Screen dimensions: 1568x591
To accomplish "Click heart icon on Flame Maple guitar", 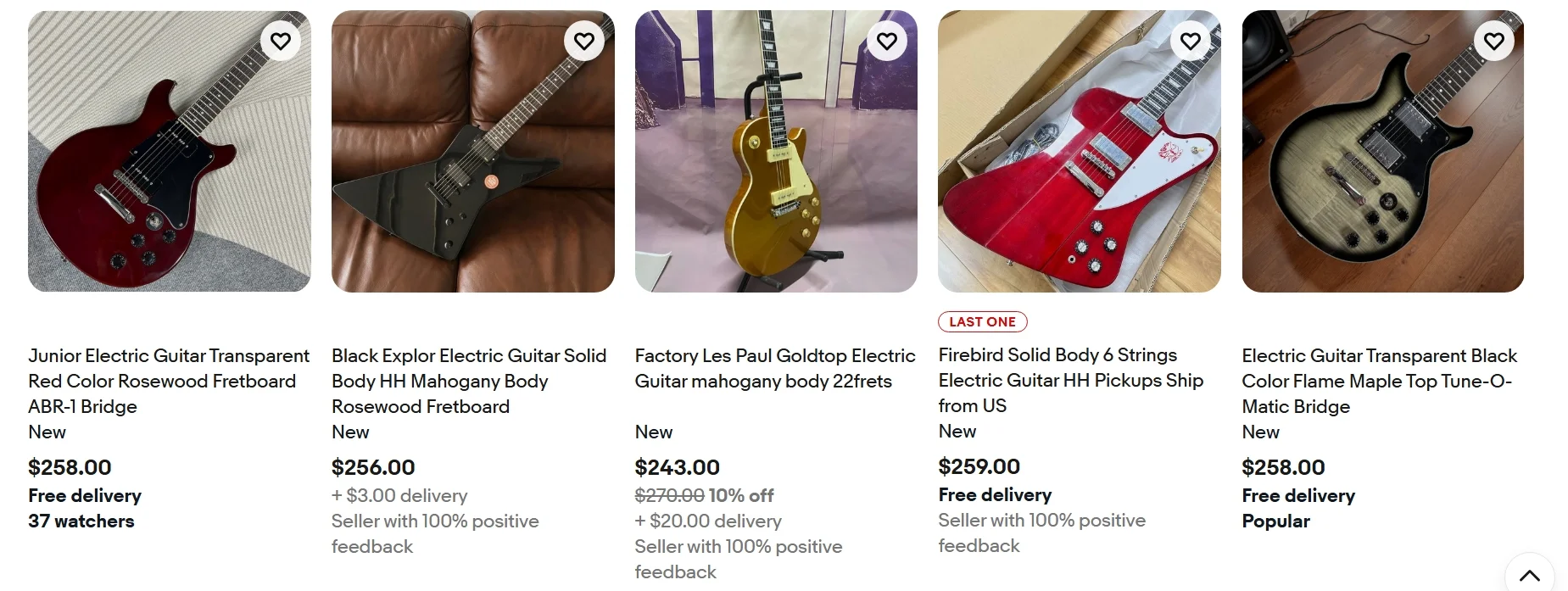I will click(1494, 41).
